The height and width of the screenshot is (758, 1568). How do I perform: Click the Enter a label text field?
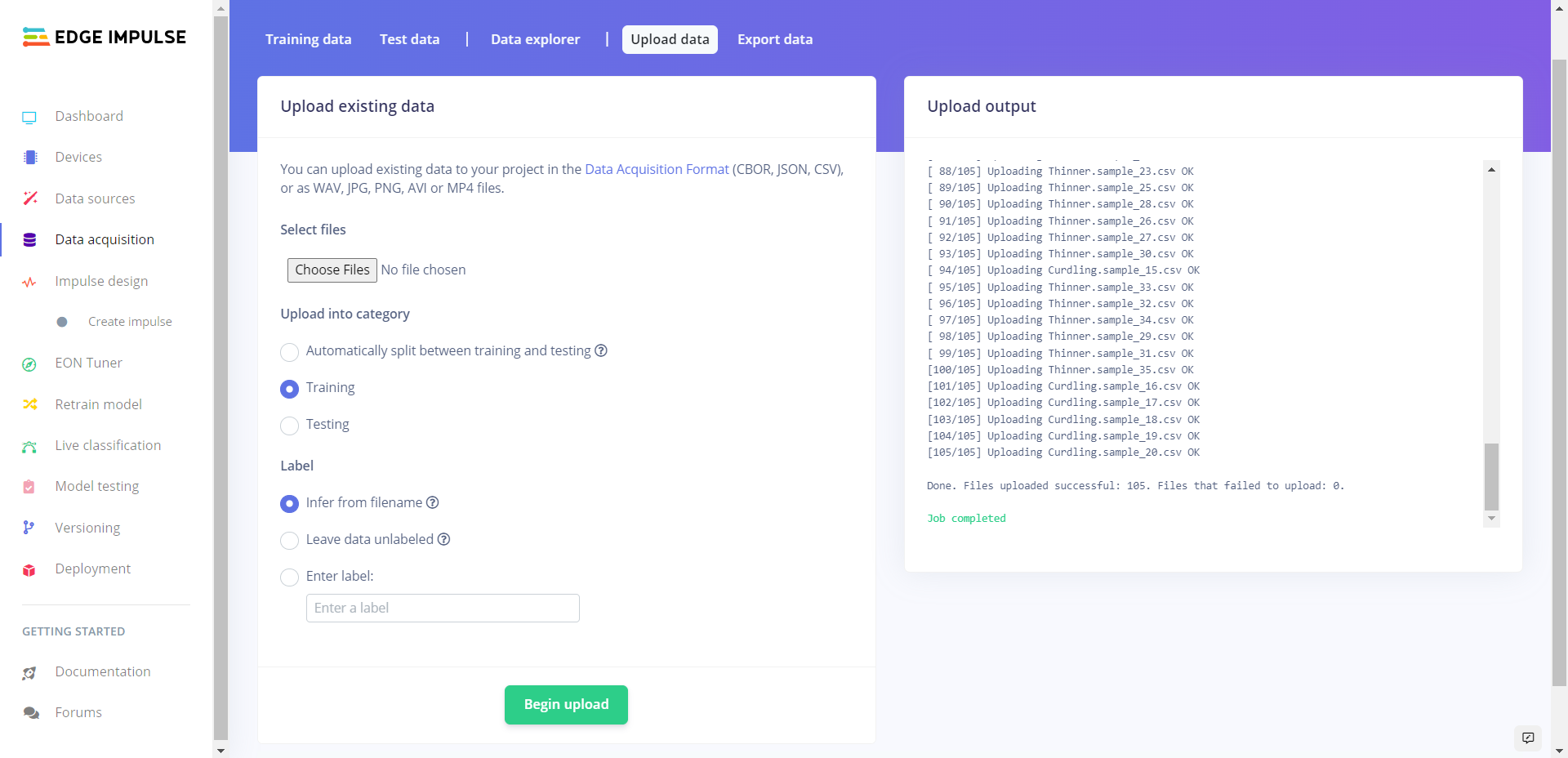443,609
